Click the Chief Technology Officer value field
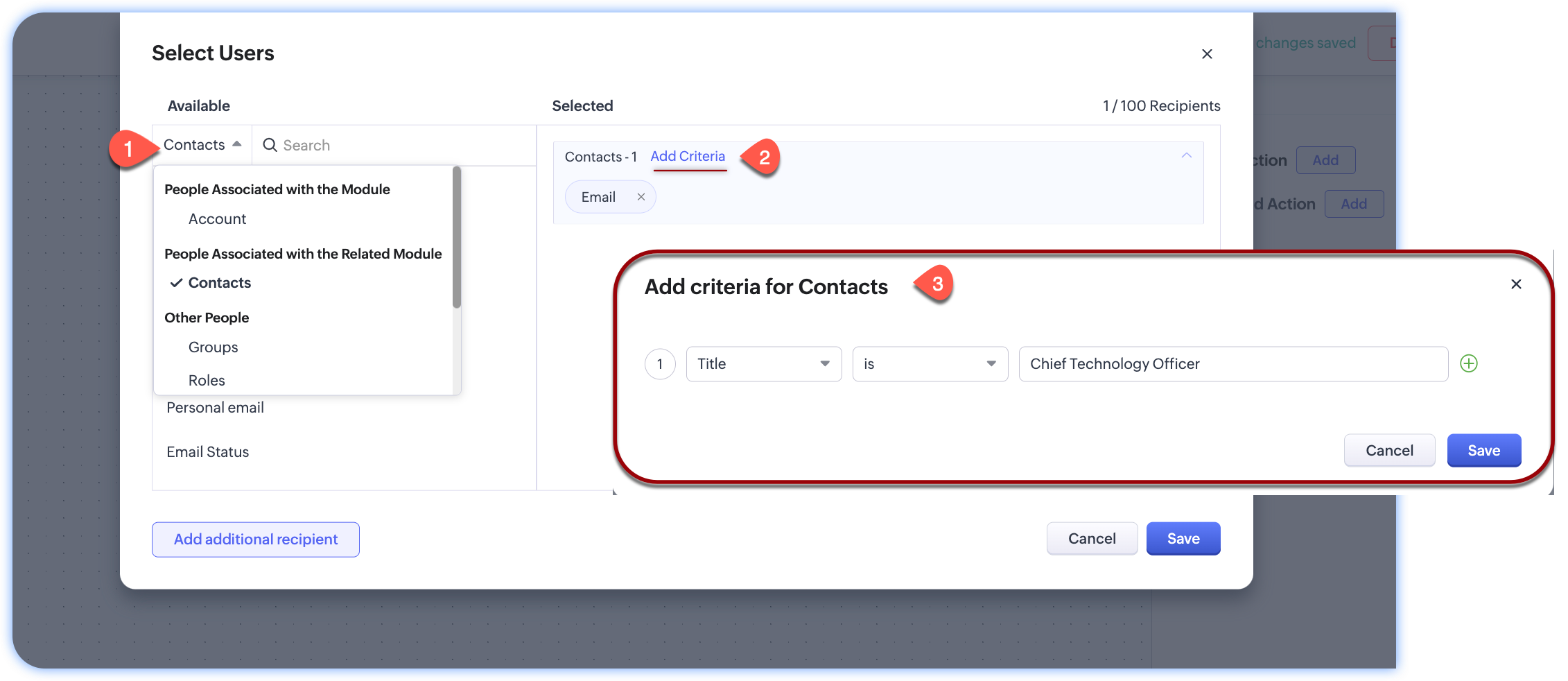1568x681 pixels. (1232, 364)
